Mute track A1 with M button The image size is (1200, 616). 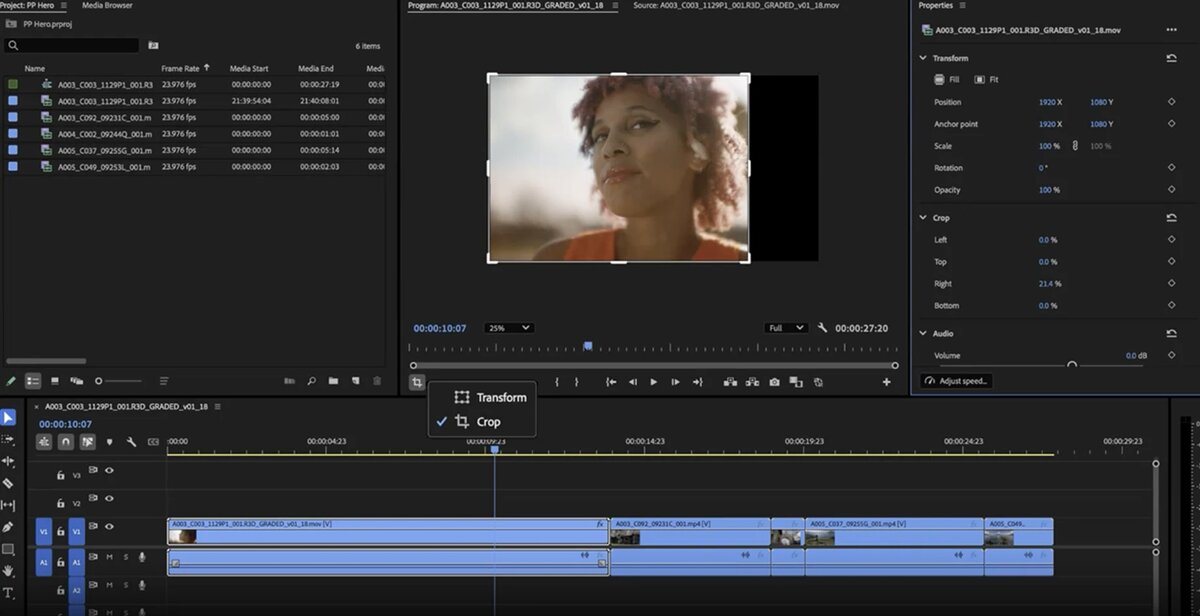pos(109,557)
